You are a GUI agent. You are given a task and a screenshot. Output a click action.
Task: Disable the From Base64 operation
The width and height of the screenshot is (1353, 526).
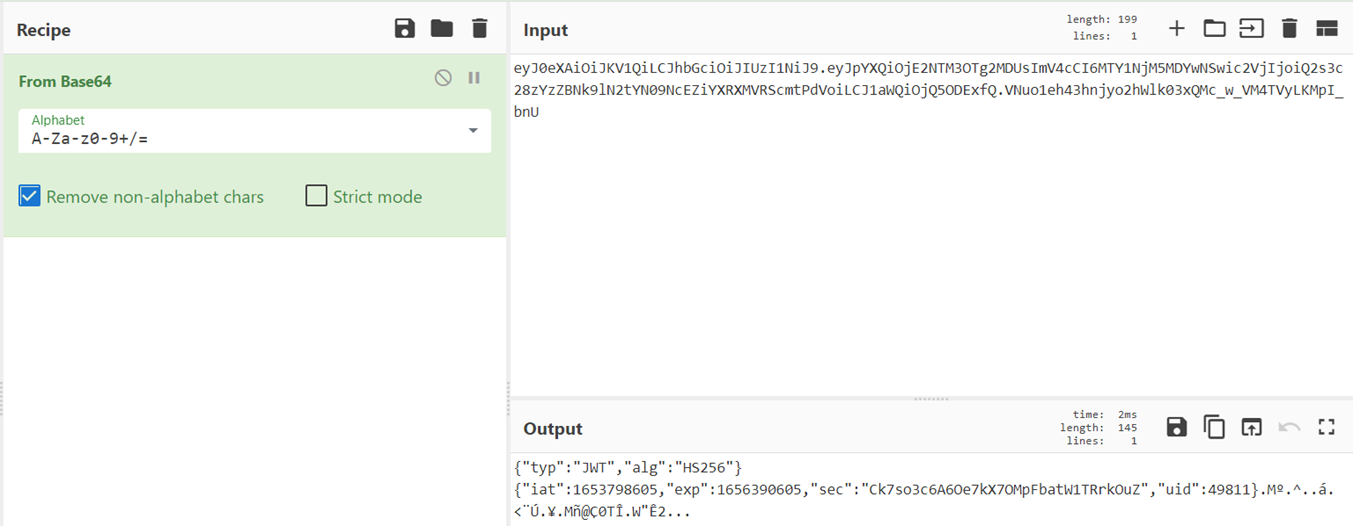pyautogui.click(x=443, y=78)
